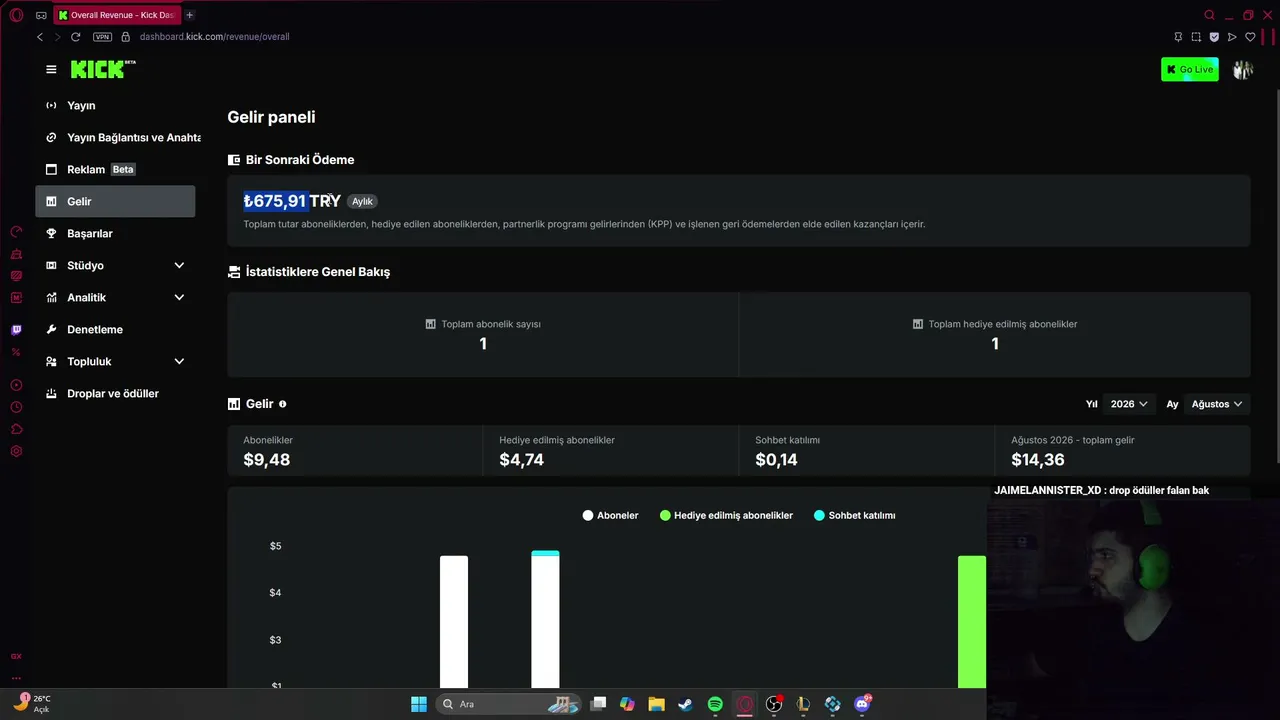Image resolution: width=1280 pixels, height=720 pixels.
Task: Reload the Kick dashboard page
Action: point(75,37)
